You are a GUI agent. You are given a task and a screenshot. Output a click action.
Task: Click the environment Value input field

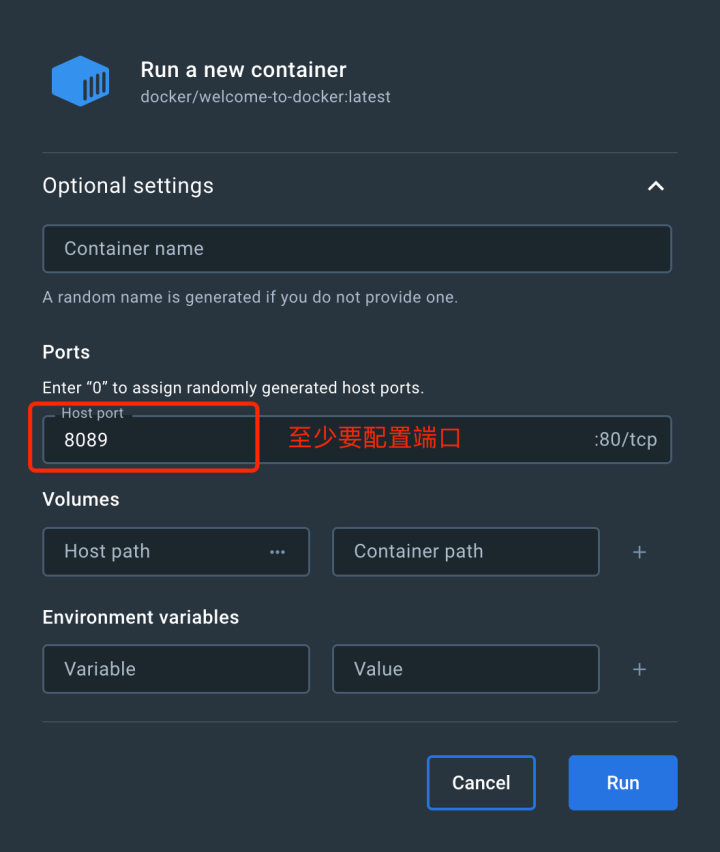click(466, 669)
